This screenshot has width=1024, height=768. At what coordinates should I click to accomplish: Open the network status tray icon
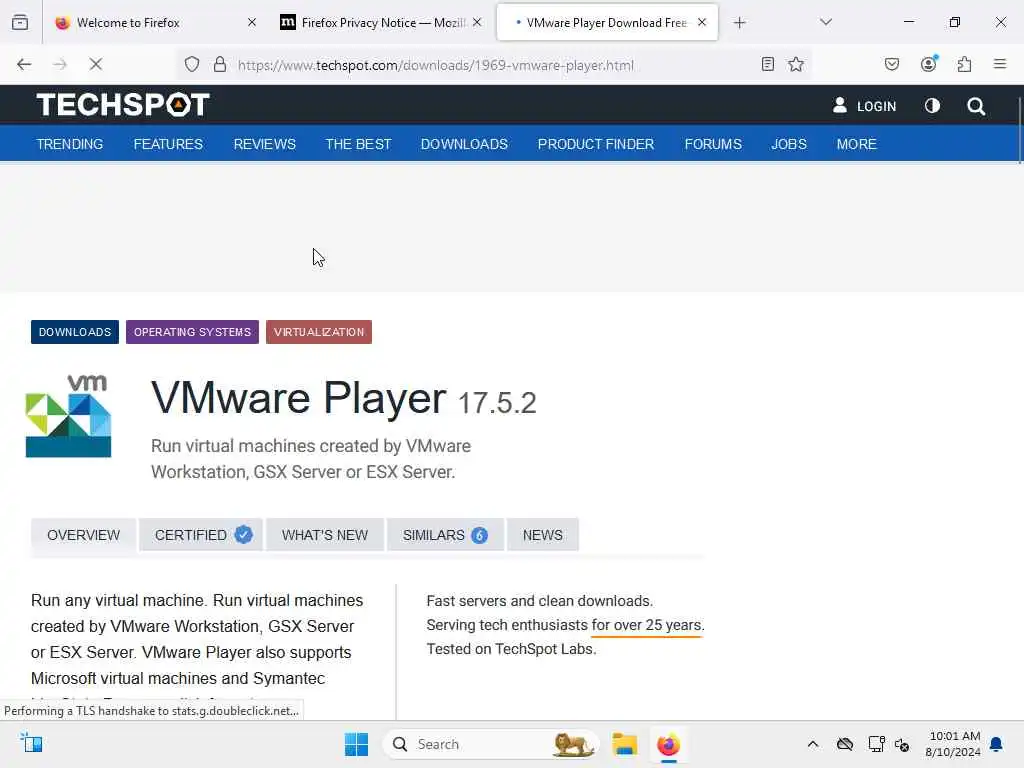point(876,744)
